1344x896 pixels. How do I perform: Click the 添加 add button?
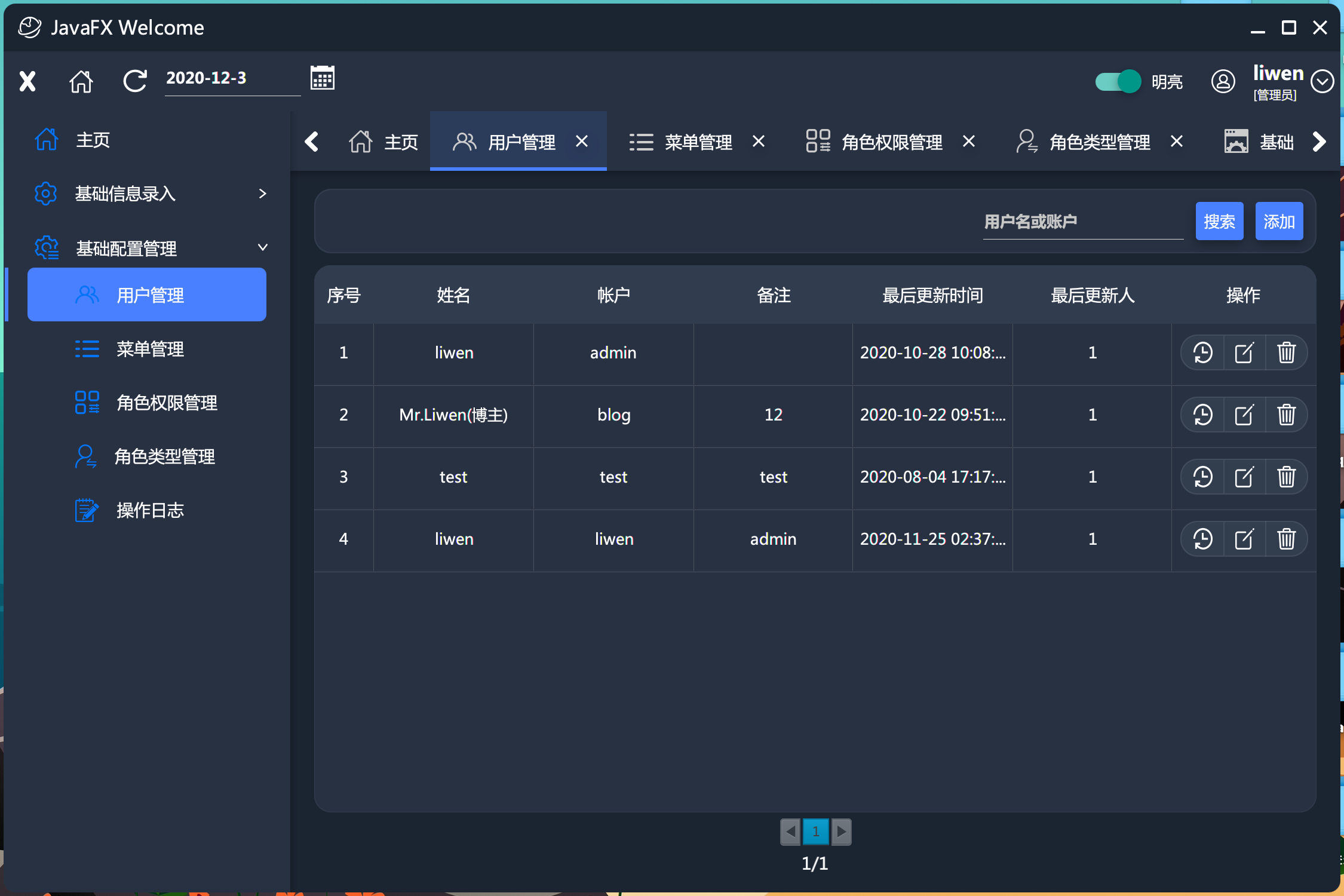coord(1279,221)
